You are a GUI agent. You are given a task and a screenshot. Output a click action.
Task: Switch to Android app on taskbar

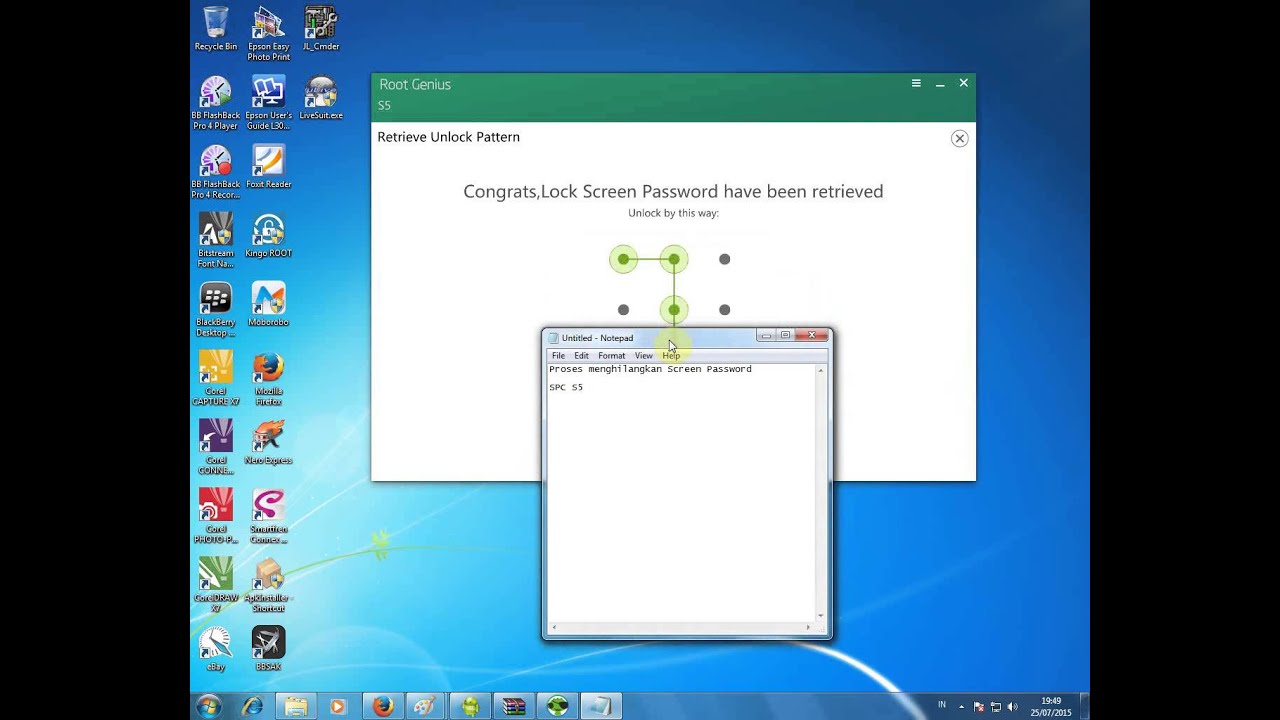[470, 706]
